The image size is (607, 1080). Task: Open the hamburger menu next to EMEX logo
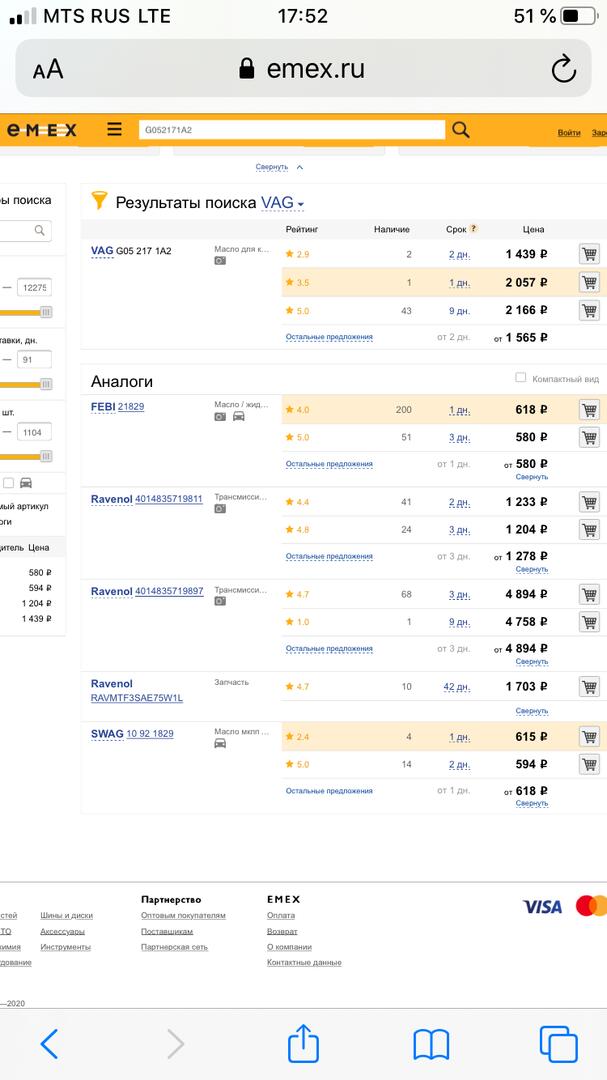pos(115,130)
